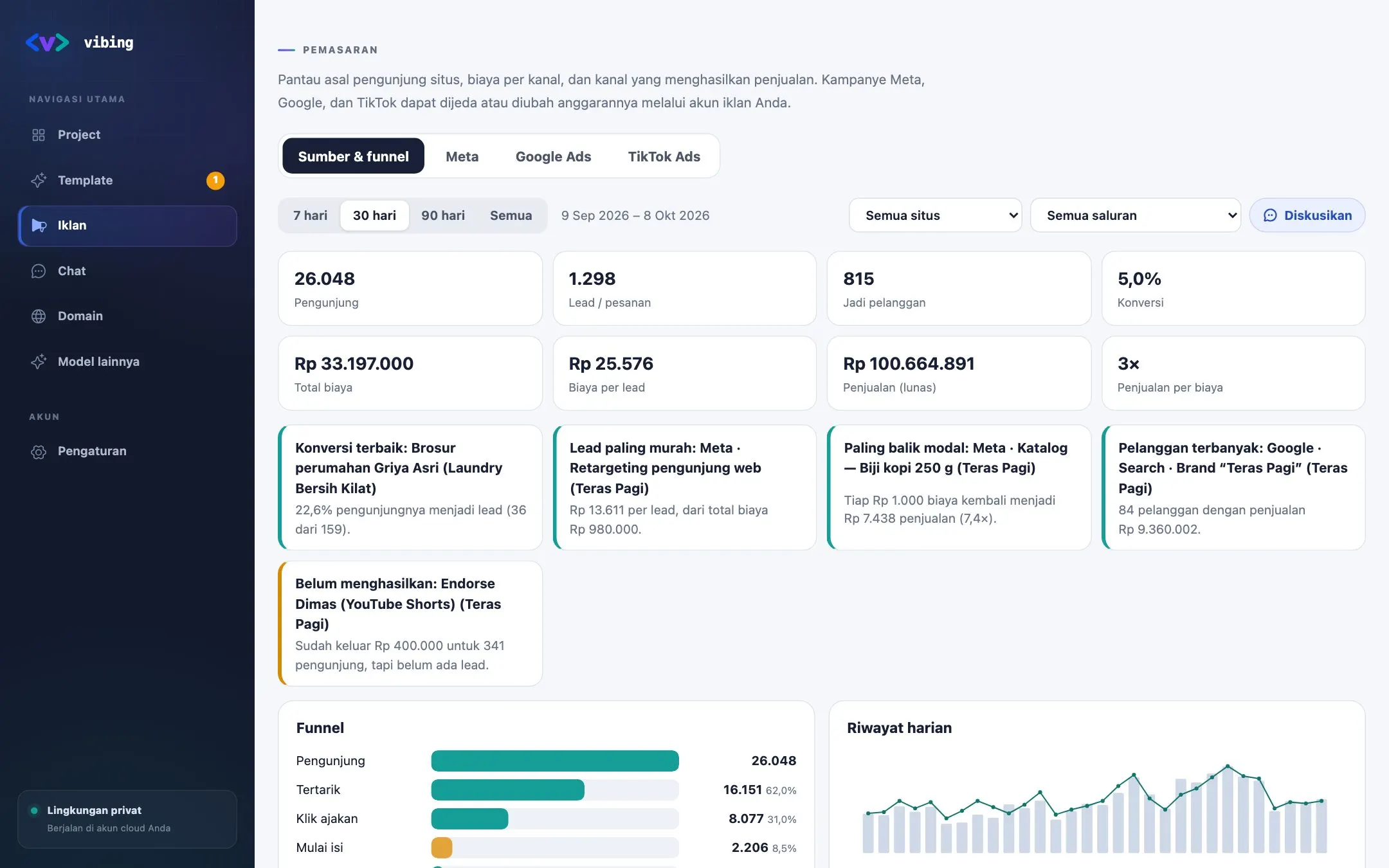Click the Chat bubble icon
1389x868 pixels.
tap(39, 271)
